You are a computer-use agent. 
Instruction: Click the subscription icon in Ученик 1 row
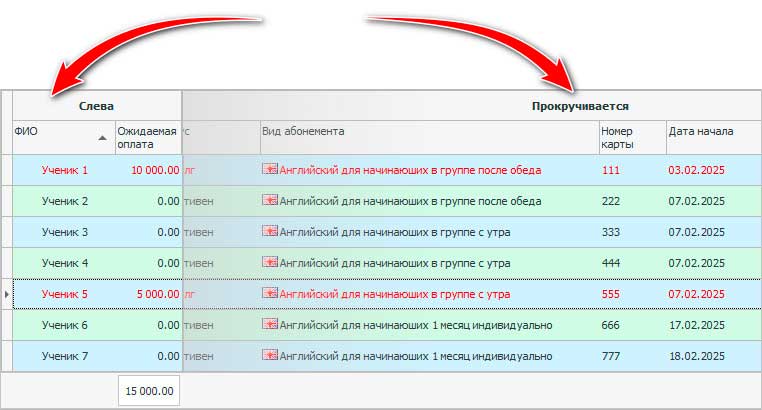tap(269, 170)
